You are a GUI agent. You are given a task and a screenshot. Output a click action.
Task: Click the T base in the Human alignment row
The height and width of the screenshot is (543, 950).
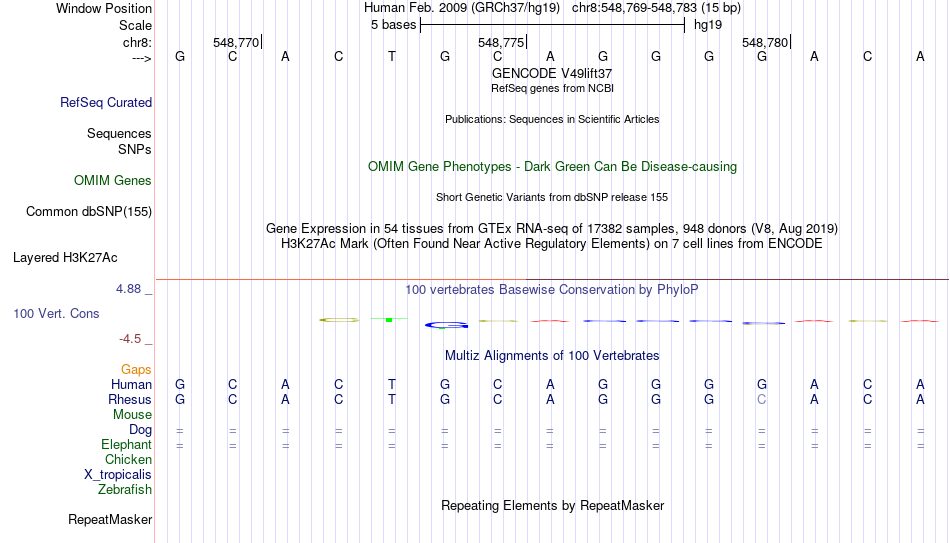click(391, 384)
